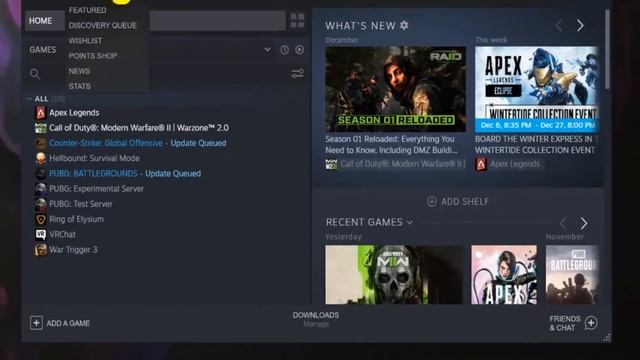640x360 pixels.
Task: Click the Season 01 Reloaded thumbnail
Action: 395,89
